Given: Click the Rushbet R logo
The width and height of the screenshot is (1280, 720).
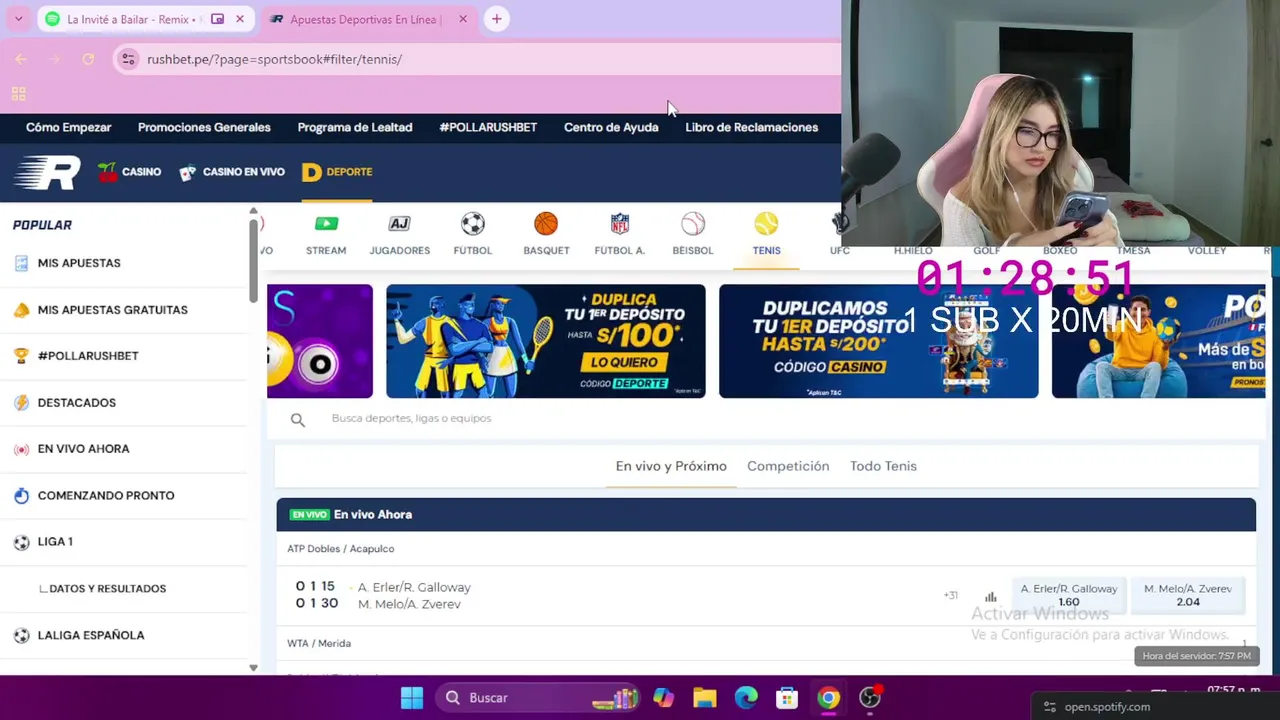Looking at the screenshot, I should click(47, 172).
